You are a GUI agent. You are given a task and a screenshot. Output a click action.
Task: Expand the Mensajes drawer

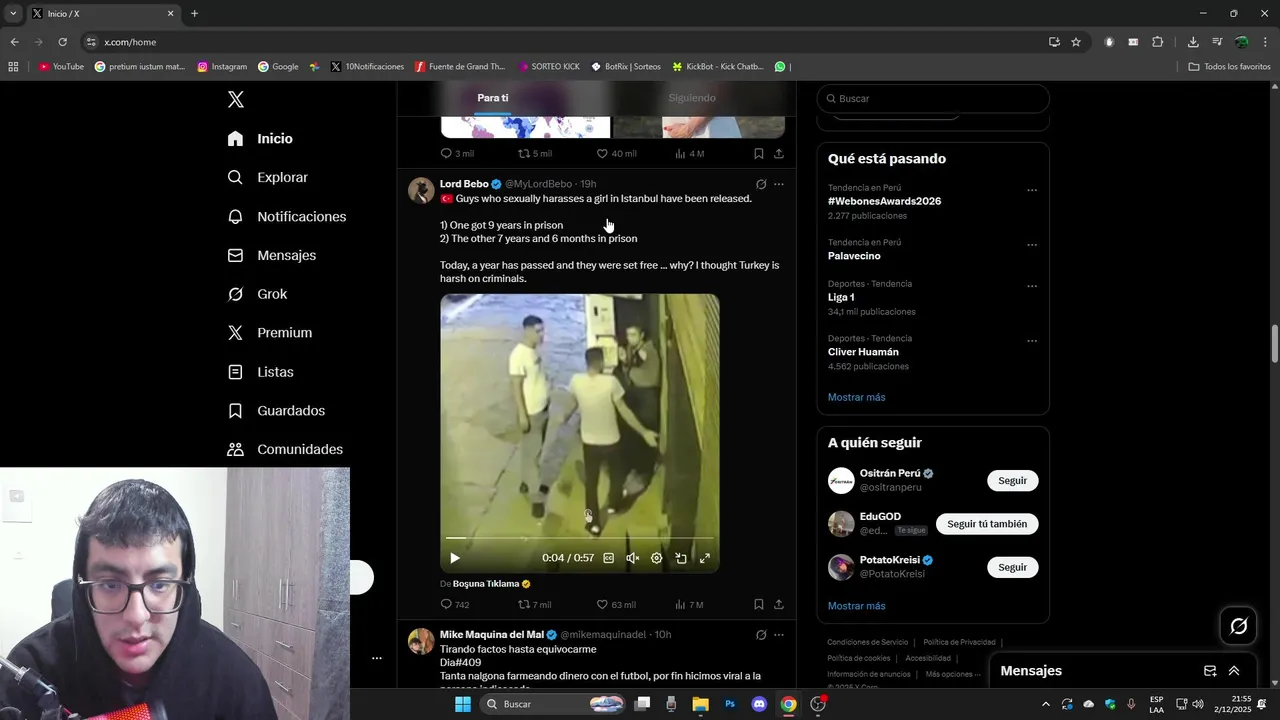click(x=1234, y=671)
